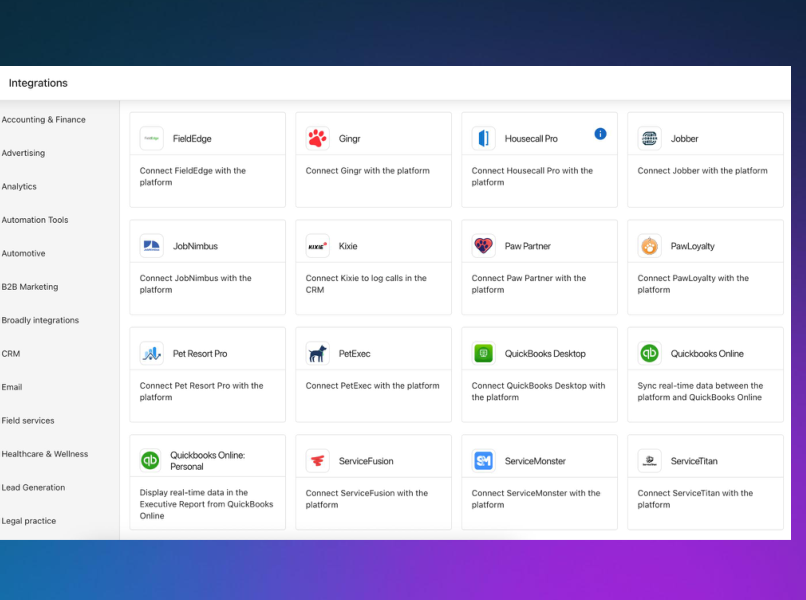Click the ServiceMonster SM icon
The width and height of the screenshot is (806, 600).
(x=484, y=461)
